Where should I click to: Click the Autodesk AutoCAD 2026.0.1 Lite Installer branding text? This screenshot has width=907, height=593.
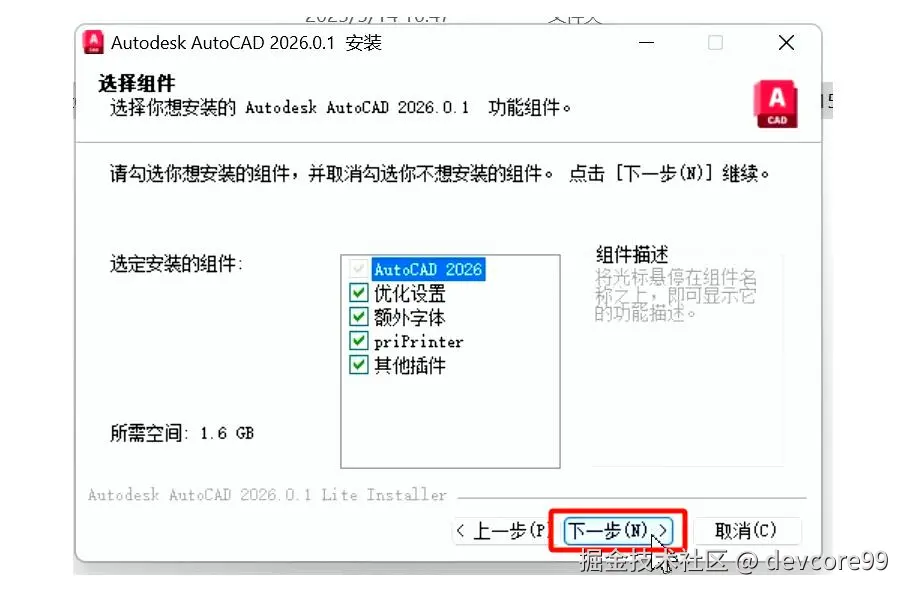click(263, 495)
